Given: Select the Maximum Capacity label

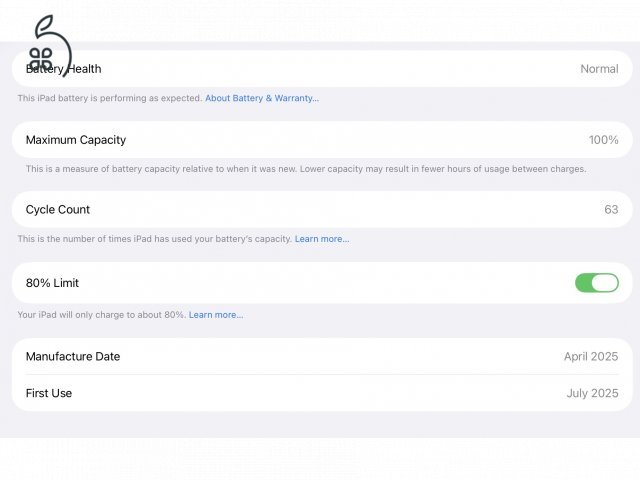Looking at the screenshot, I should (76, 140).
